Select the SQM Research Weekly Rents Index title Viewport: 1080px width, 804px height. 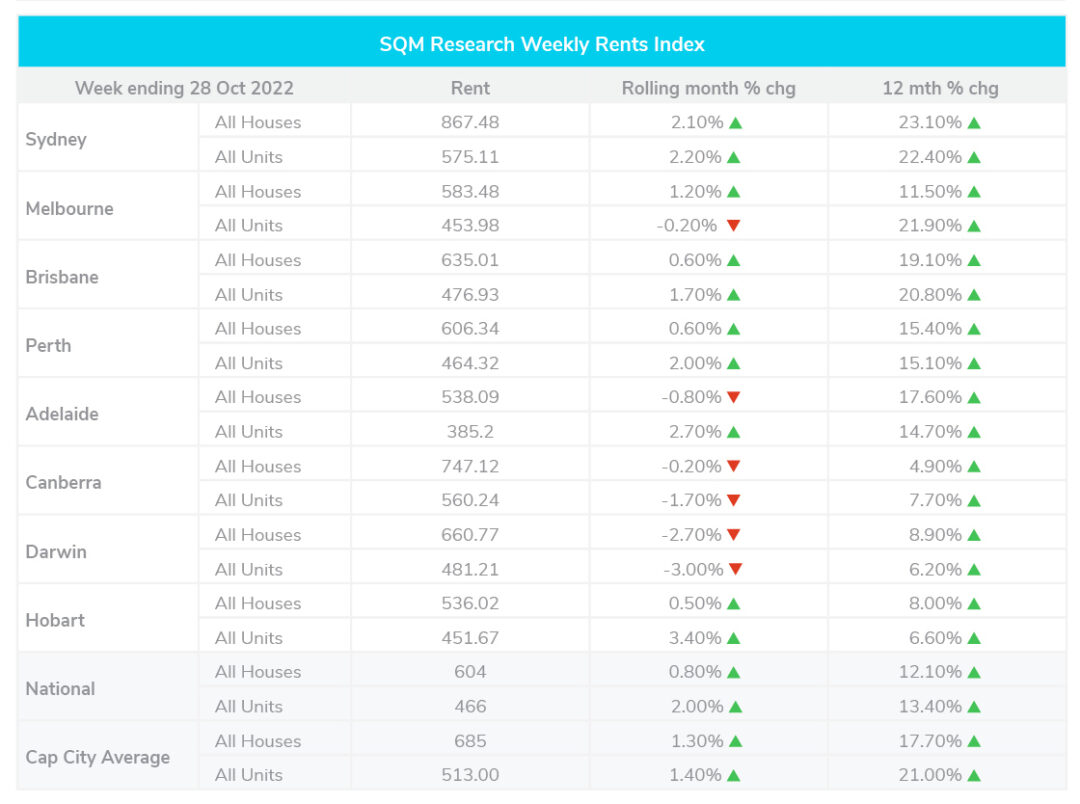pyautogui.click(x=541, y=44)
